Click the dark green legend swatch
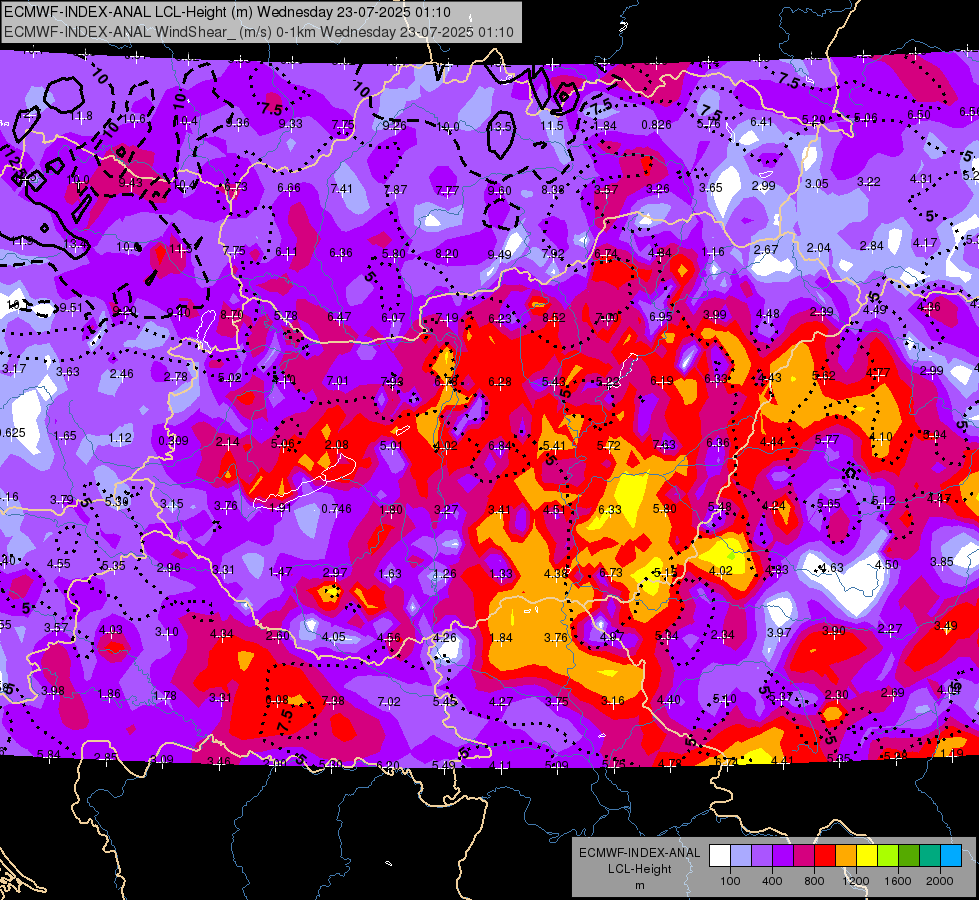Image resolution: width=979 pixels, height=900 pixels. (908, 855)
